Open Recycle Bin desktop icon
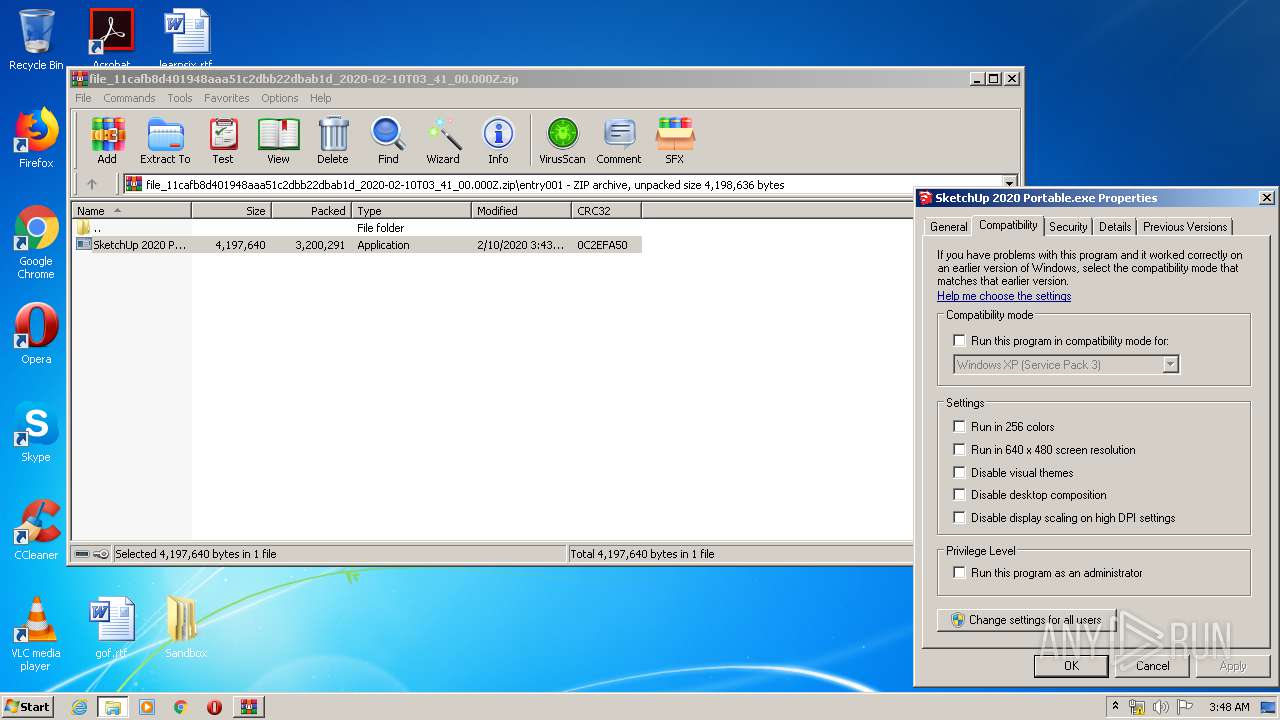Viewport: 1280px width, 720px height. pos(36,40)
